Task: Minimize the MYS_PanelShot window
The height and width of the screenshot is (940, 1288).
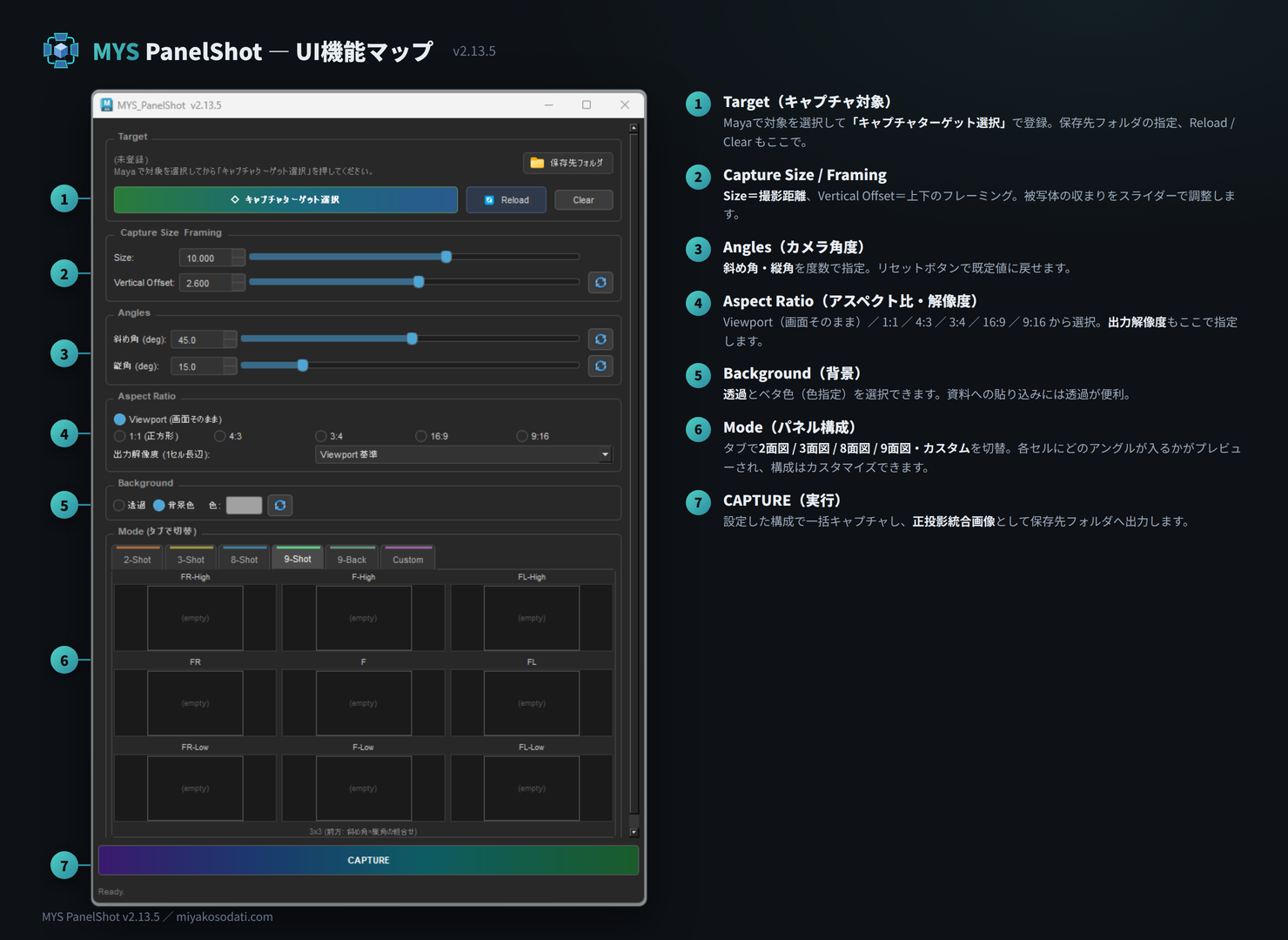Action: [x=549, y=104]
